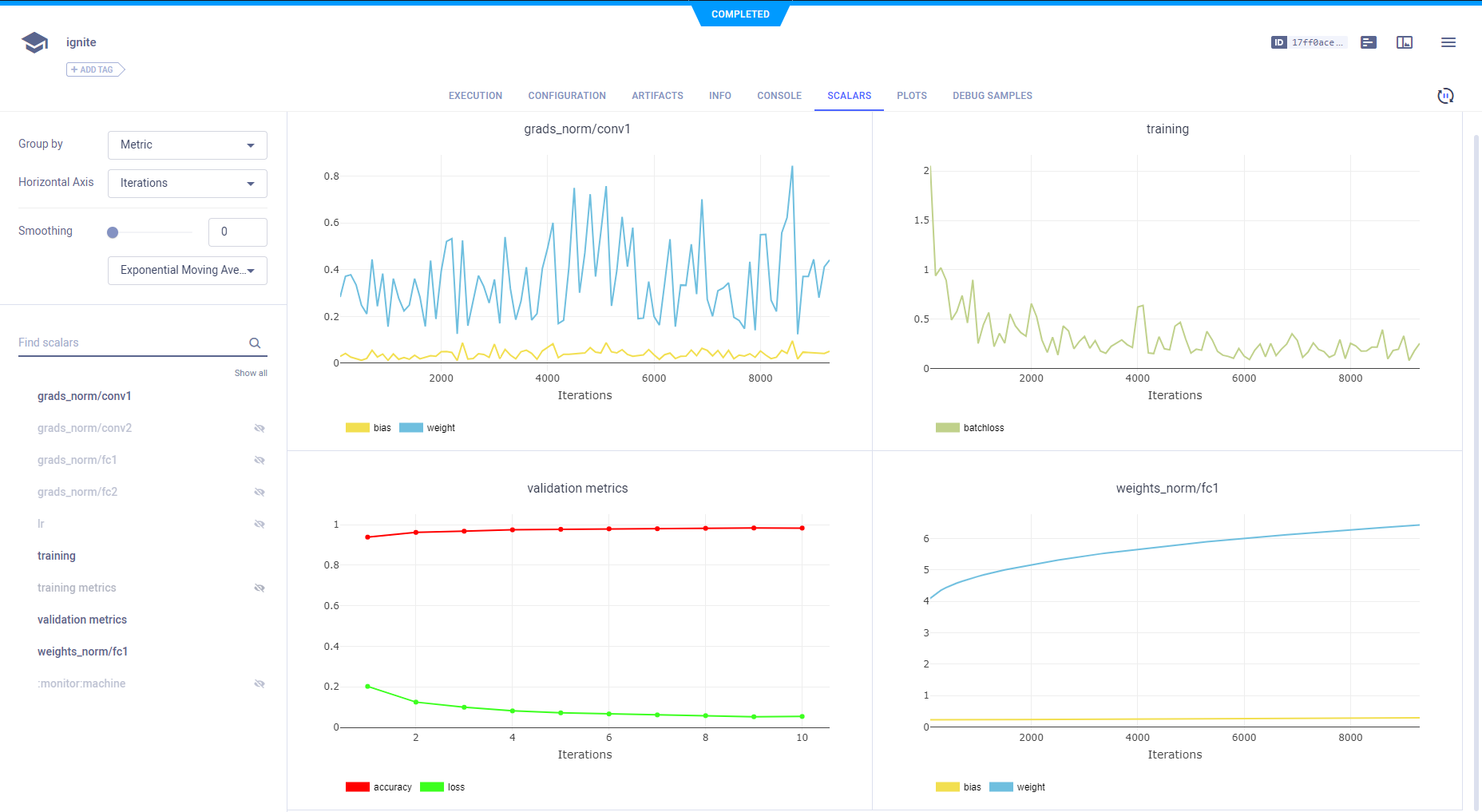Open the Group by Metric dropdown

tap(187, 145)
